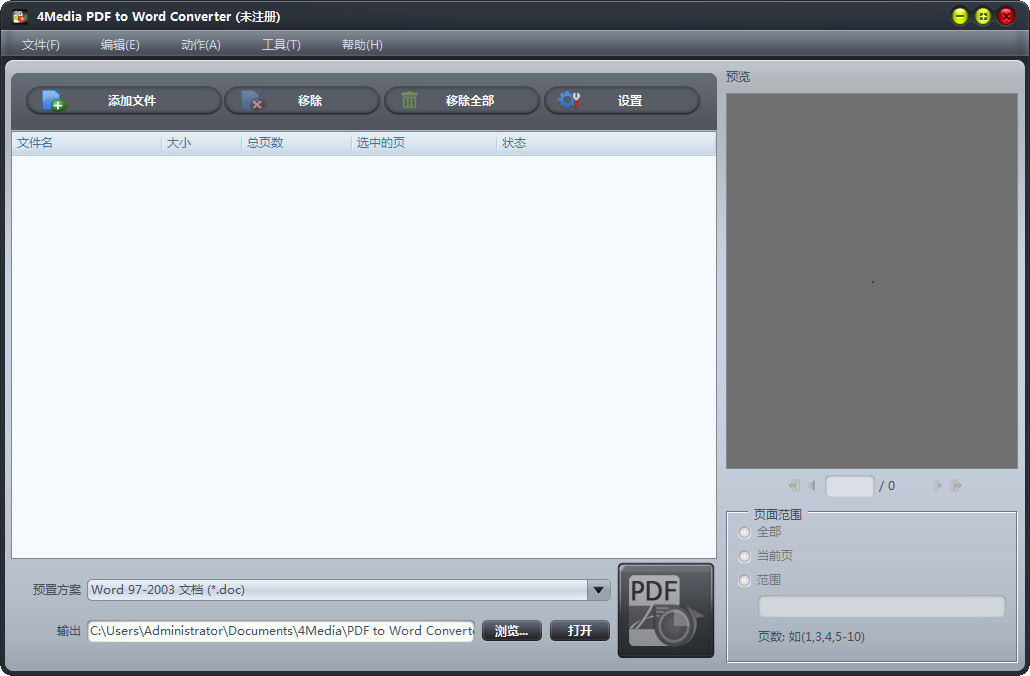Open the Edit (编辑) menu

coord(120,45)
